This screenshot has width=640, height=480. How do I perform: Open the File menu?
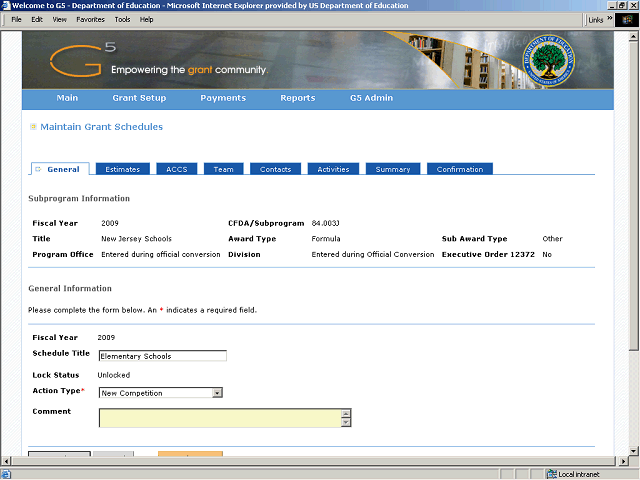(16, 19)
